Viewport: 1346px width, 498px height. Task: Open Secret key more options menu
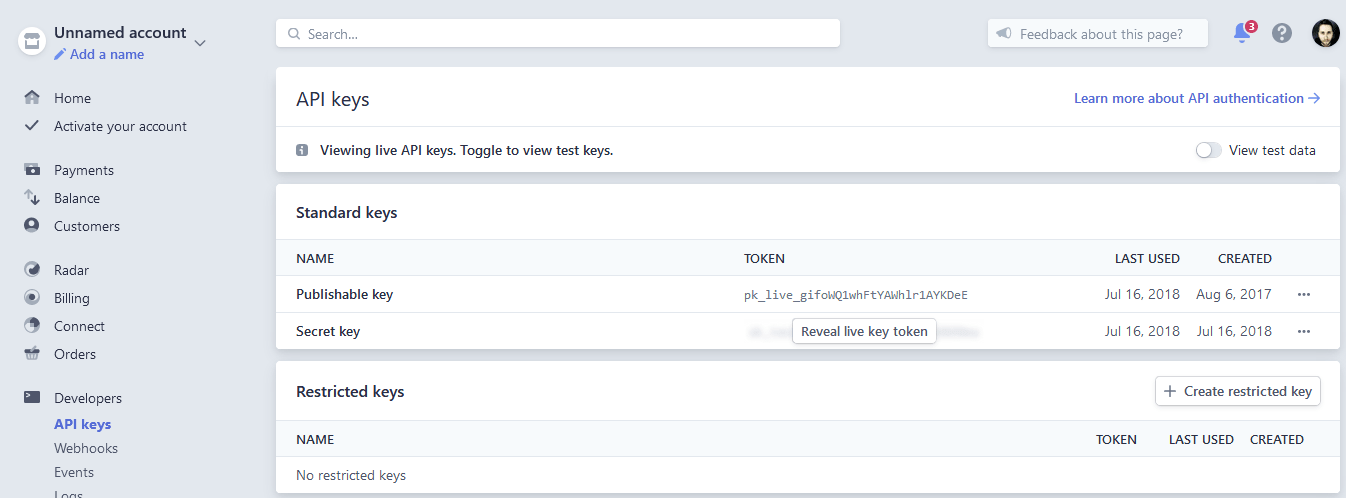tap(1303, 331)
